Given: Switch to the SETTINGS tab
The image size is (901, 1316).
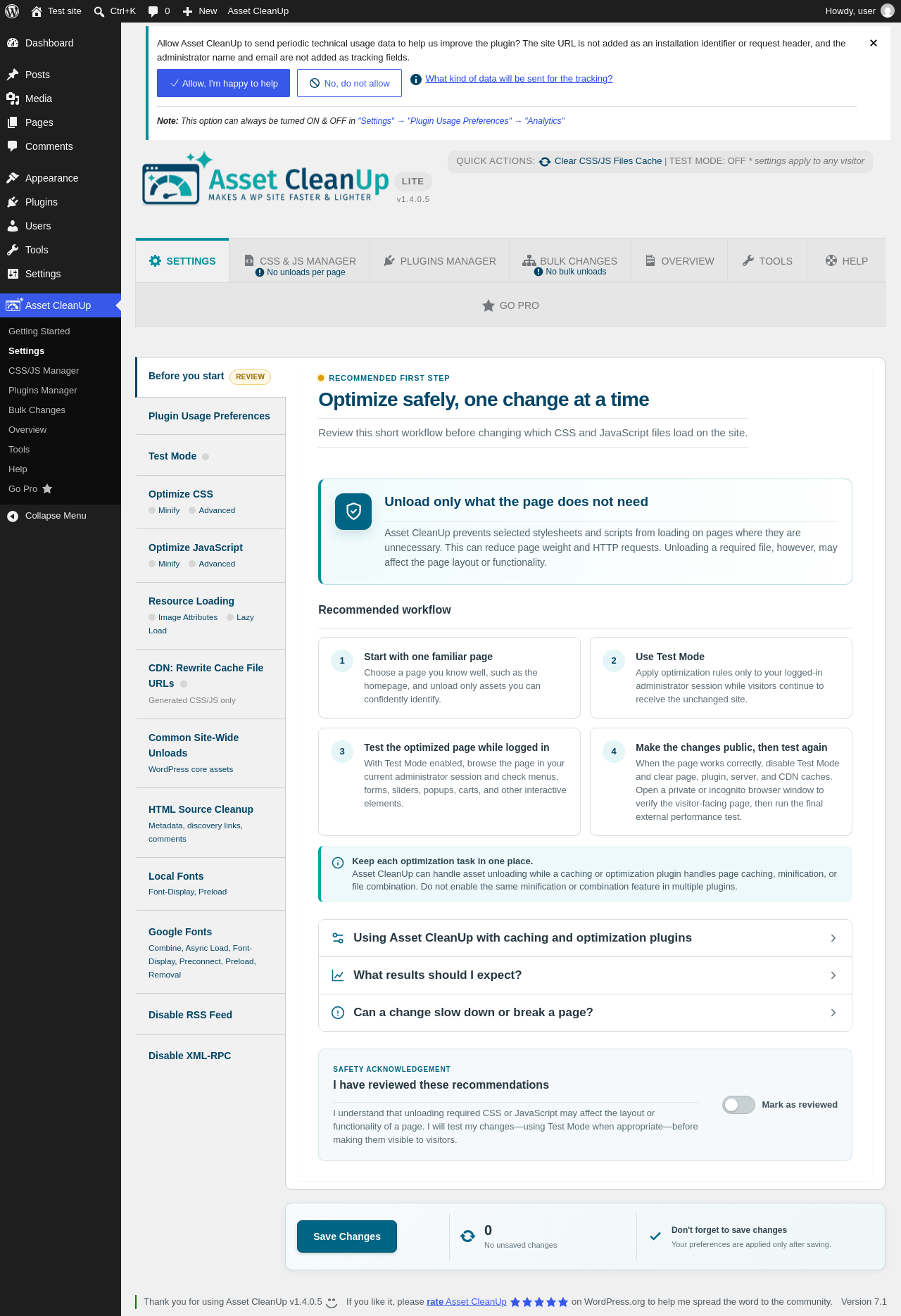Looking at the screenshot, I should coord(182,261).
